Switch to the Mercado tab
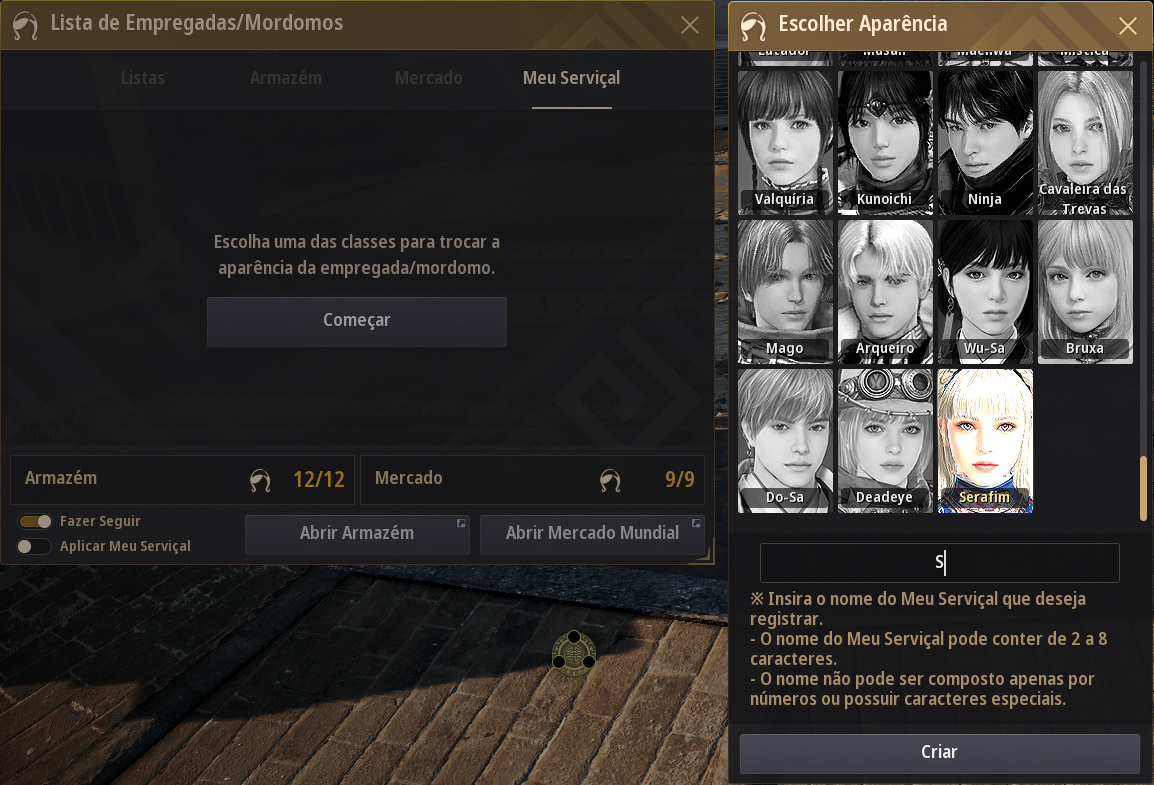Image resolution: width=1154 pixels, height=785 pixels. 428,78
